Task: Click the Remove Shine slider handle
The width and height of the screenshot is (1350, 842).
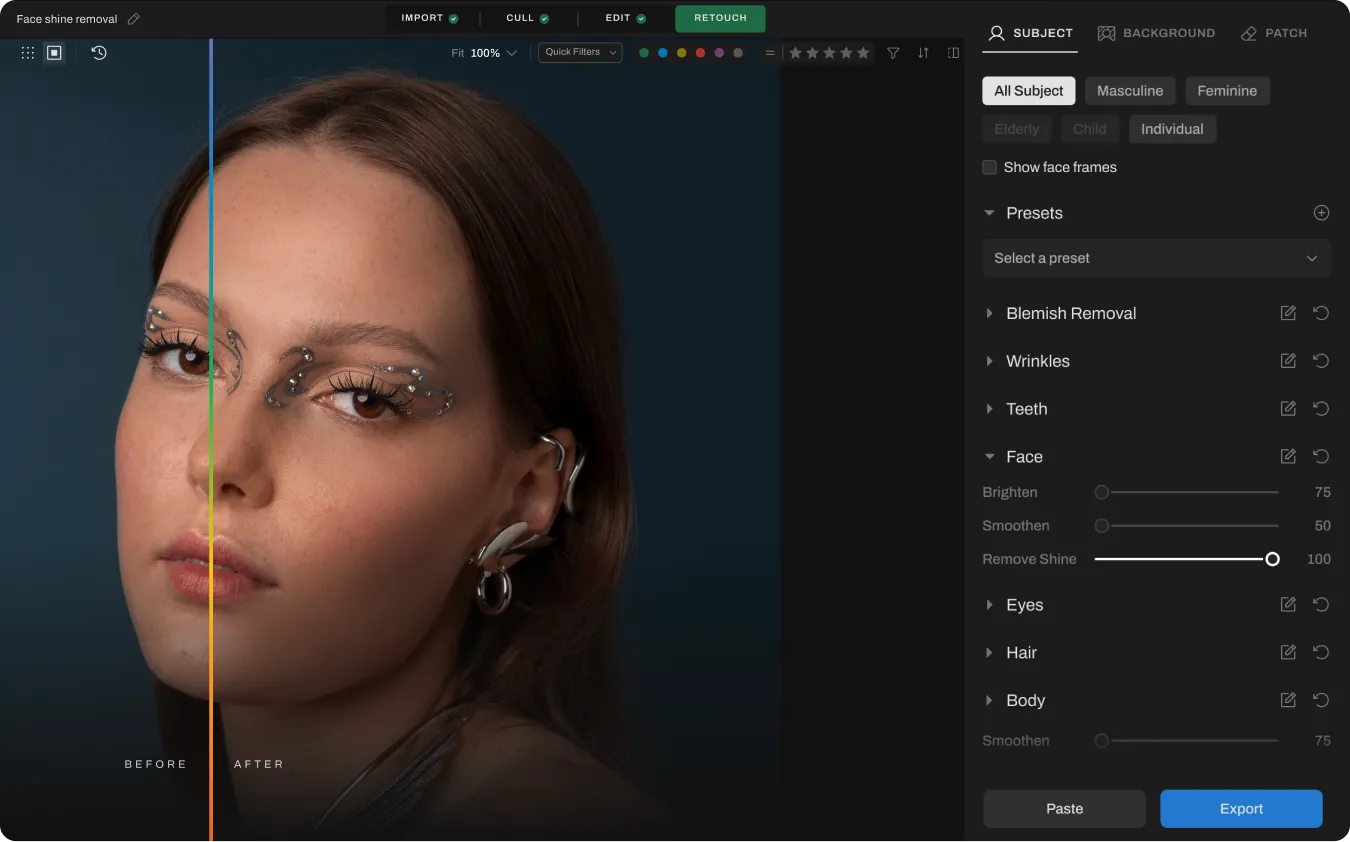Action: click(x=1272, y=559)
